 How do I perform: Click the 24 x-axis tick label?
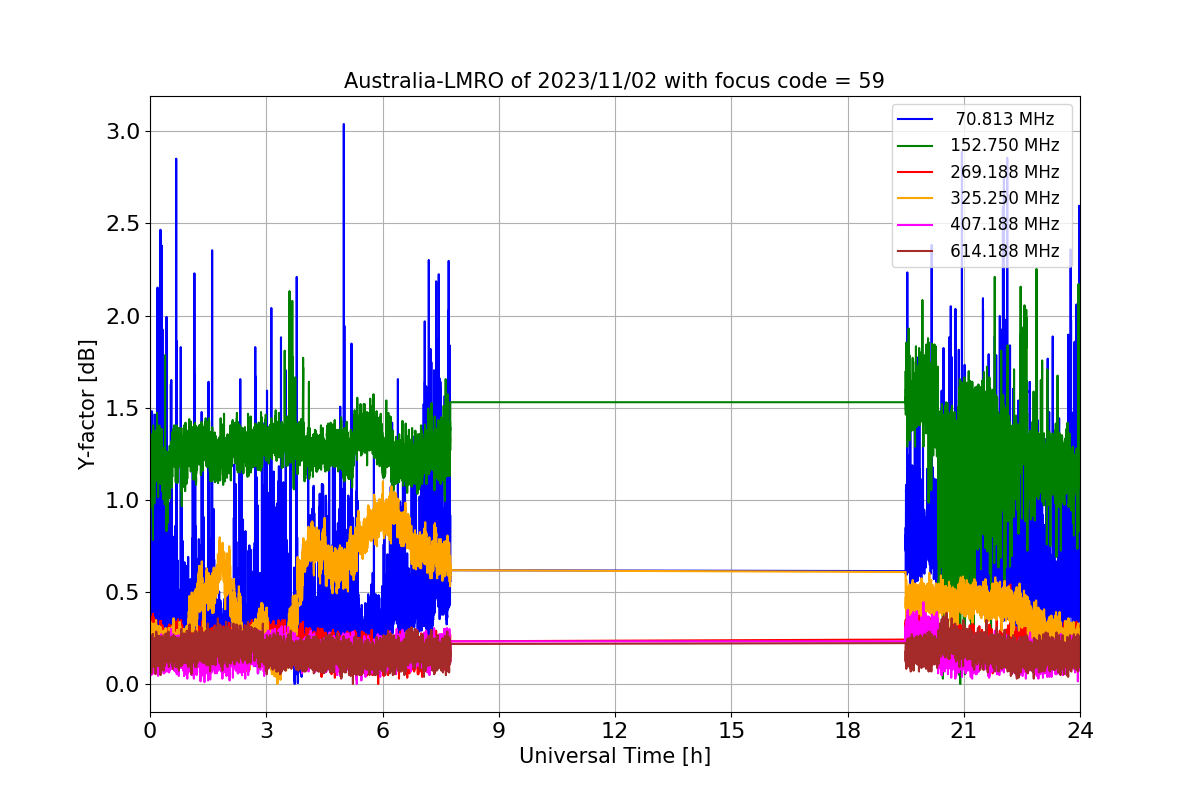click(1080, 731)
